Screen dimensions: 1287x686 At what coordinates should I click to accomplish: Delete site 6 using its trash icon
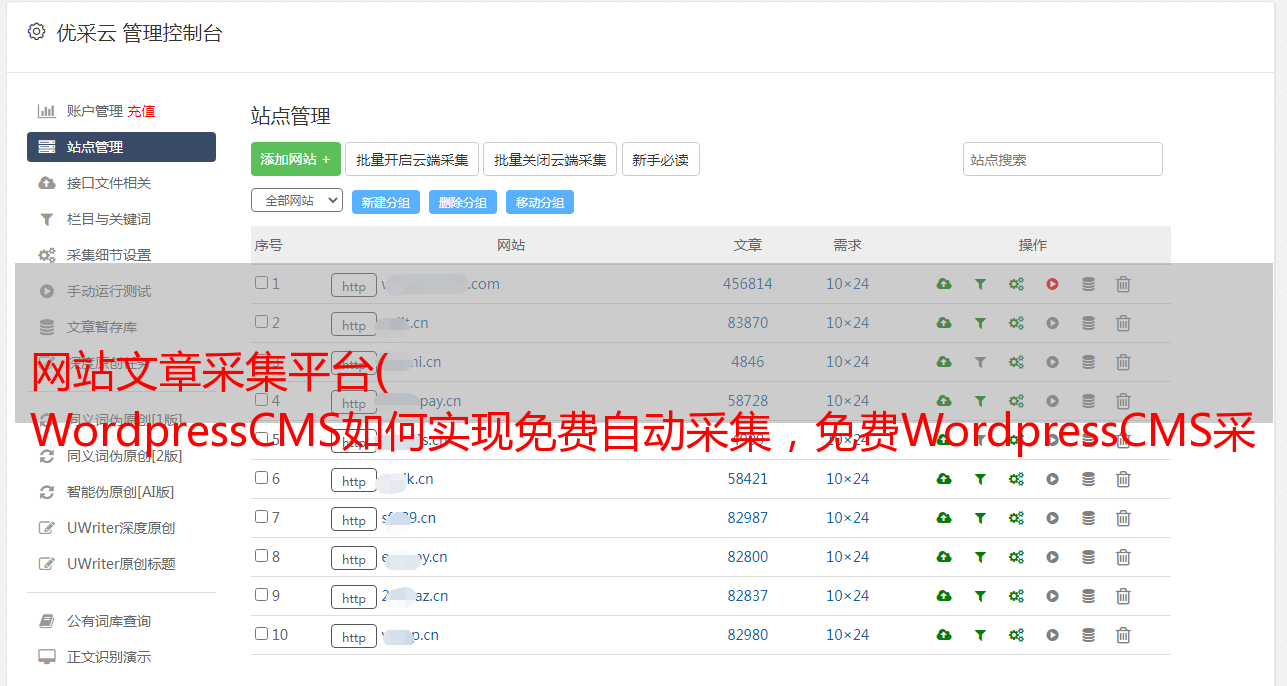pos(1123,479)
